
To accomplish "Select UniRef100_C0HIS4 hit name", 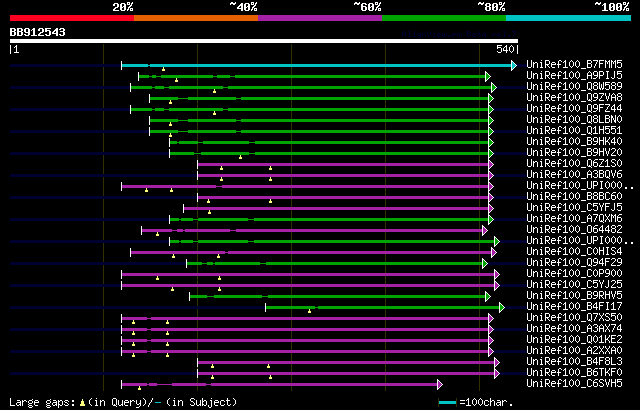I will click(574, 252).
